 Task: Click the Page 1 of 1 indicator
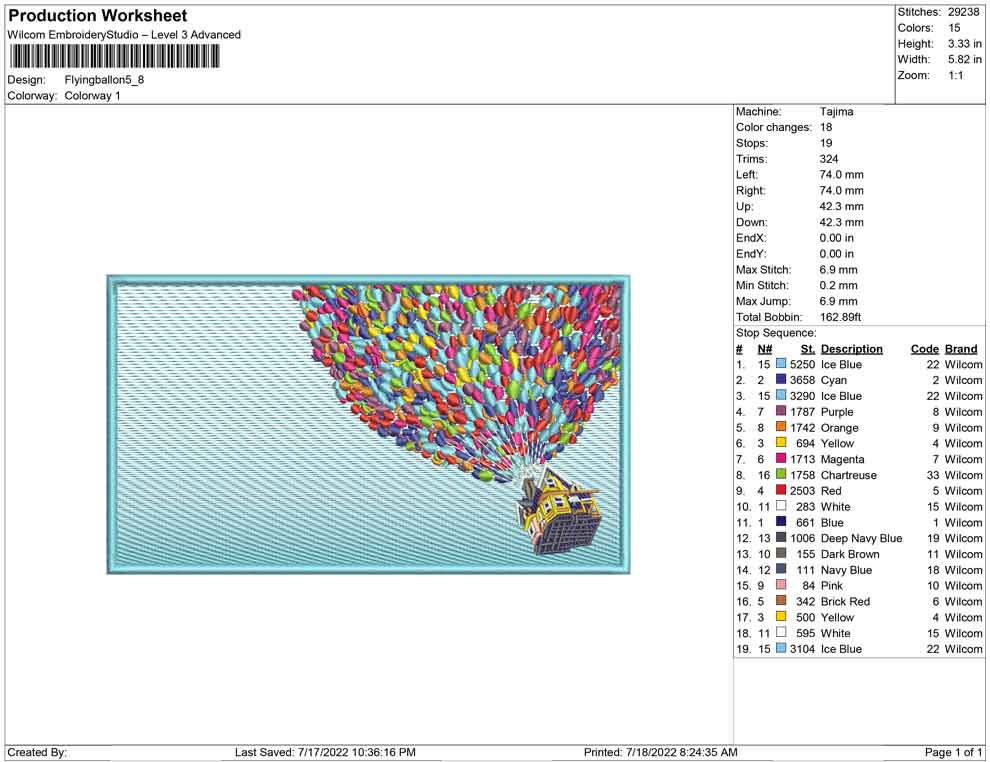(x=953, y=752)
